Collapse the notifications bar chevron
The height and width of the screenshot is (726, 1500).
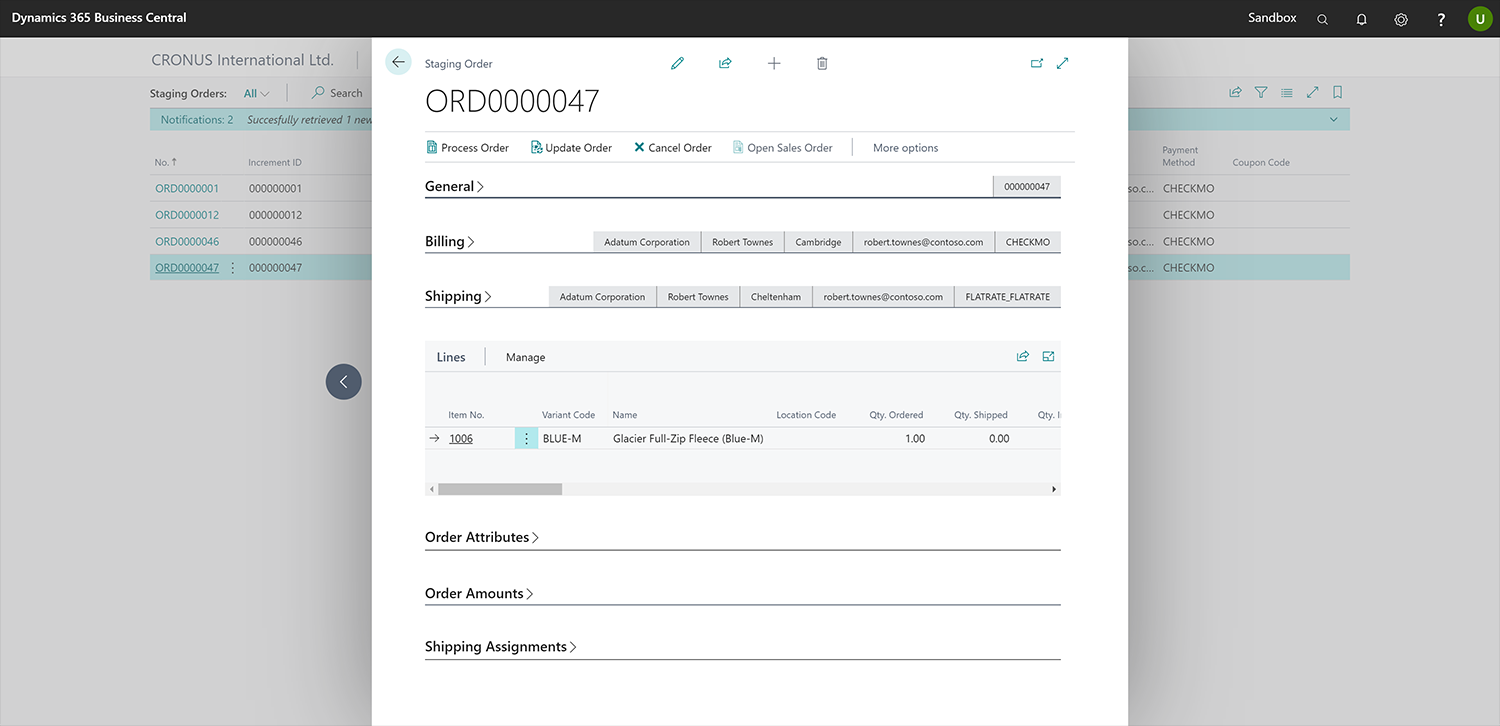[x=1333, y=120]
